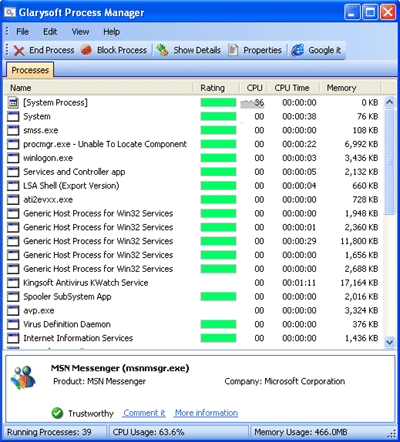Click the MSN Messenger icon in details pane

coord(23,377)
